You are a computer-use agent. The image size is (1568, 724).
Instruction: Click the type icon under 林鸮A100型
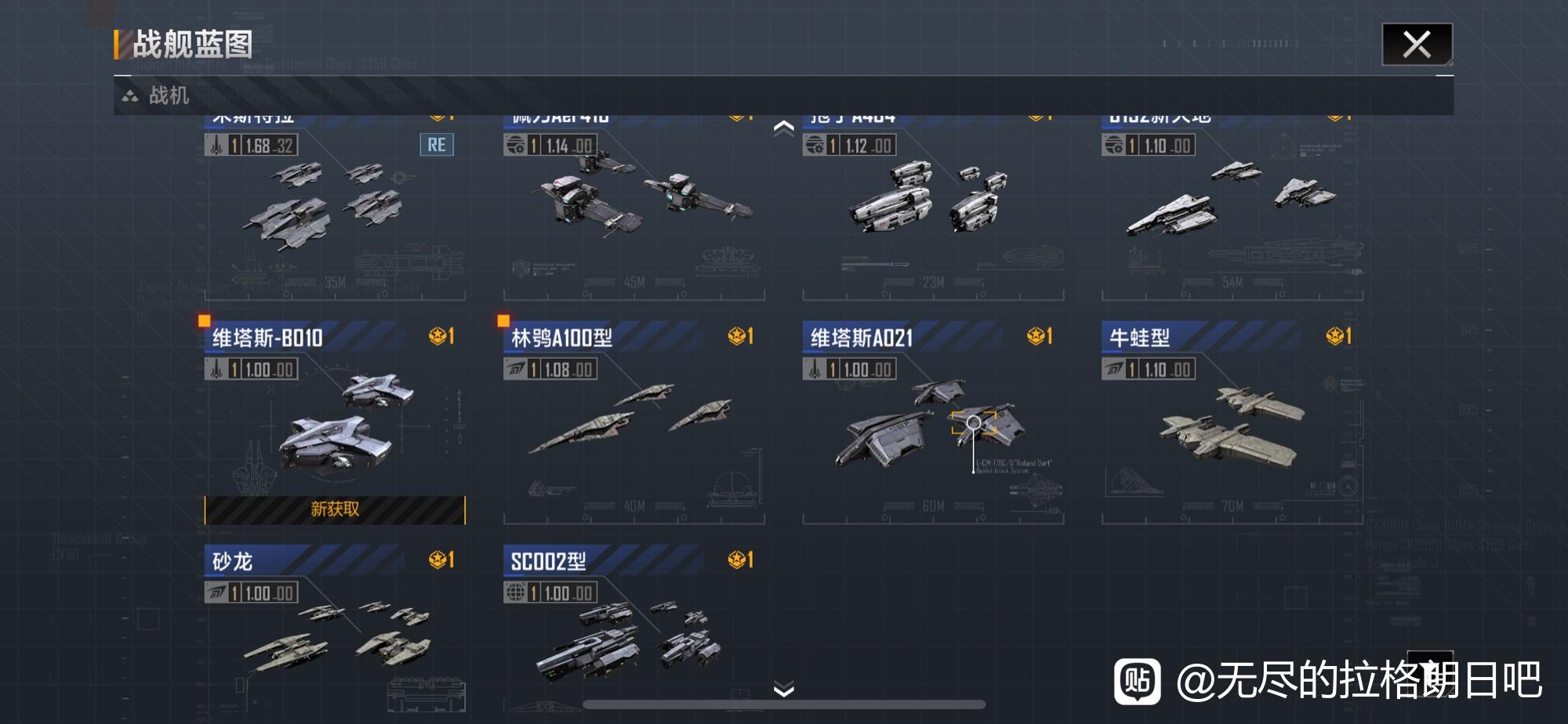515,369
